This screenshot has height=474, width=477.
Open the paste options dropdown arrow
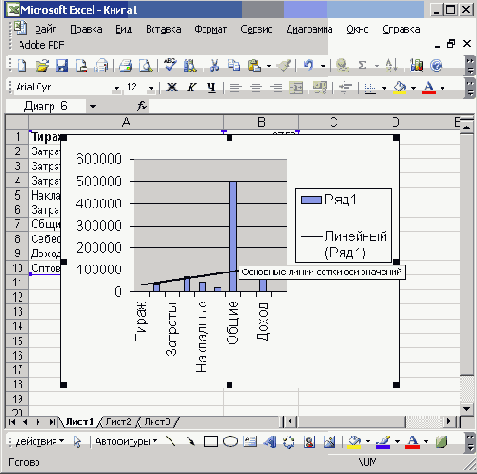pos(269,66)
